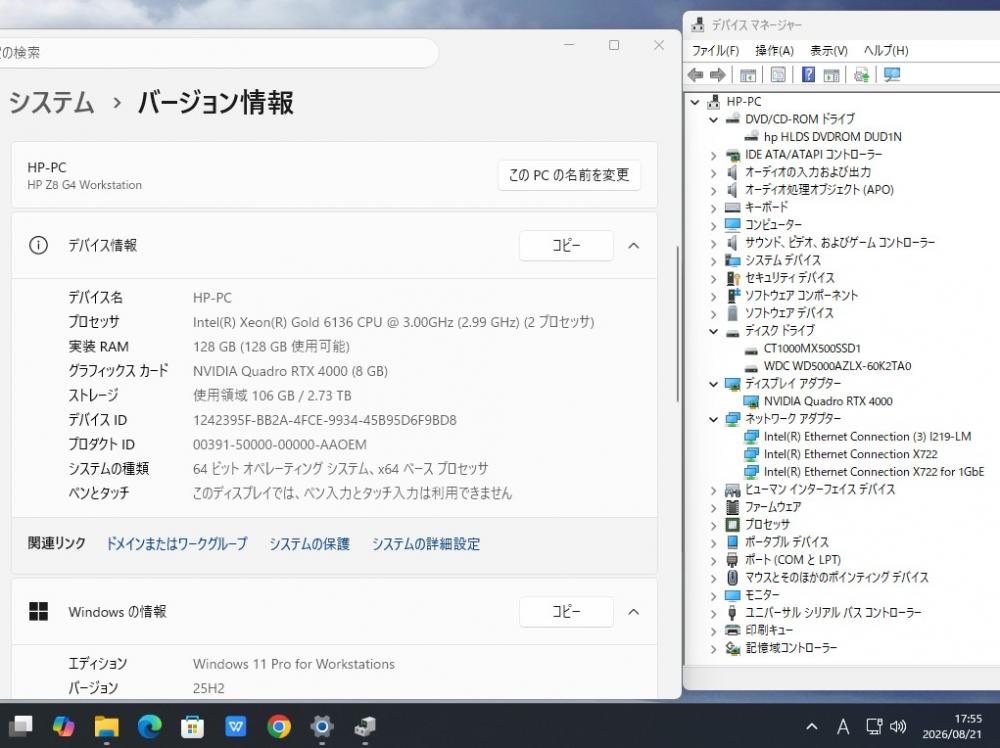
Task: Click the 128 GB RAM value
Action: 271,346
